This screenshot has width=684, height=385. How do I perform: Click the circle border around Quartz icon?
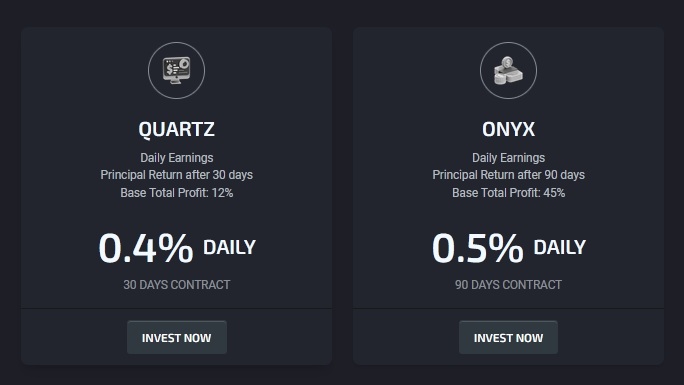[176, 43]
